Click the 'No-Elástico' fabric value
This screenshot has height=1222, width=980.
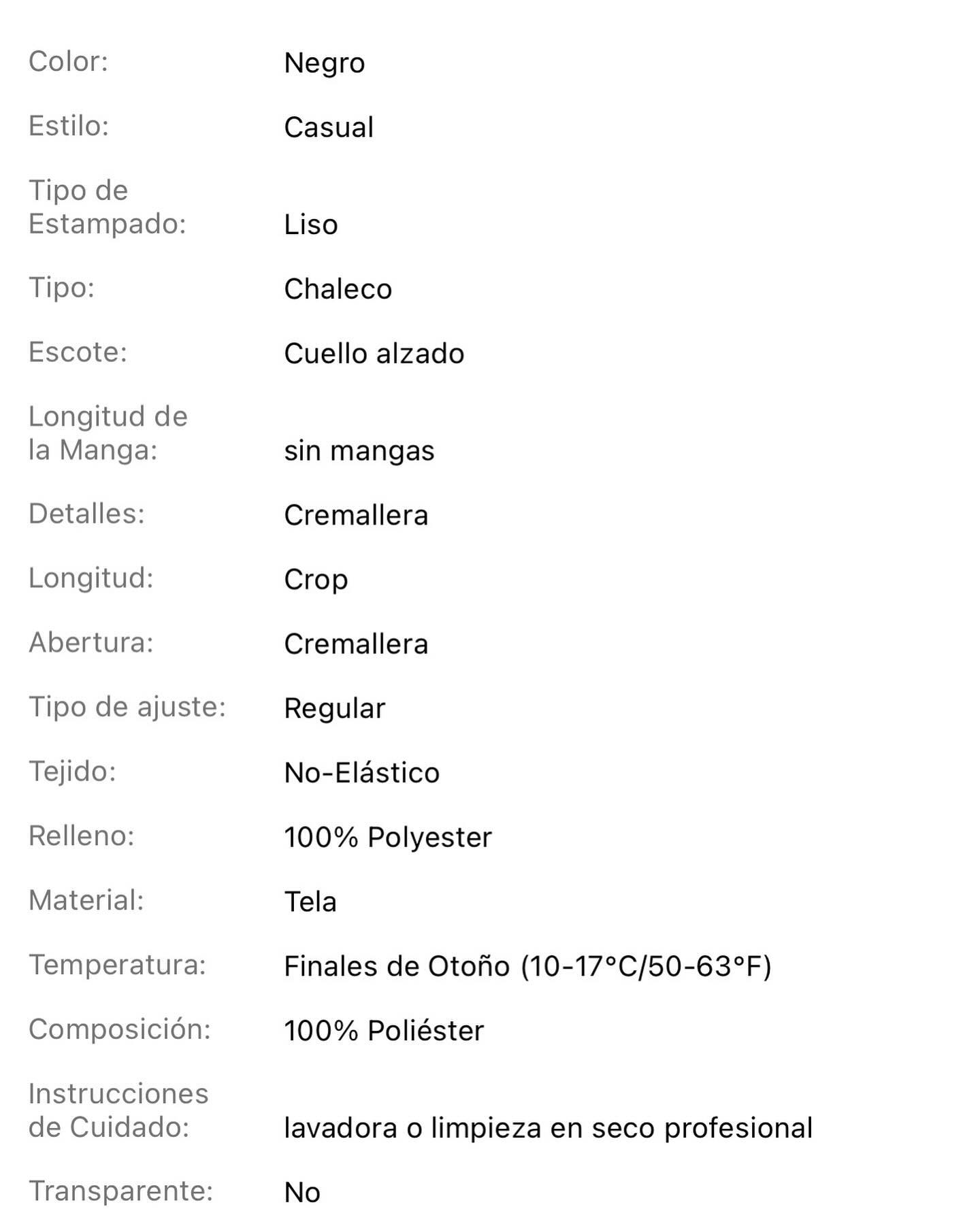coord(361,773)
